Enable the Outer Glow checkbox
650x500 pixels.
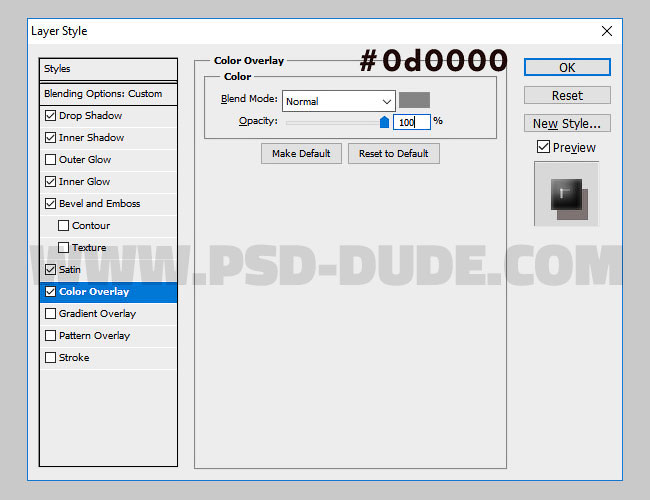pyautogui.click(x=50, y=159)
